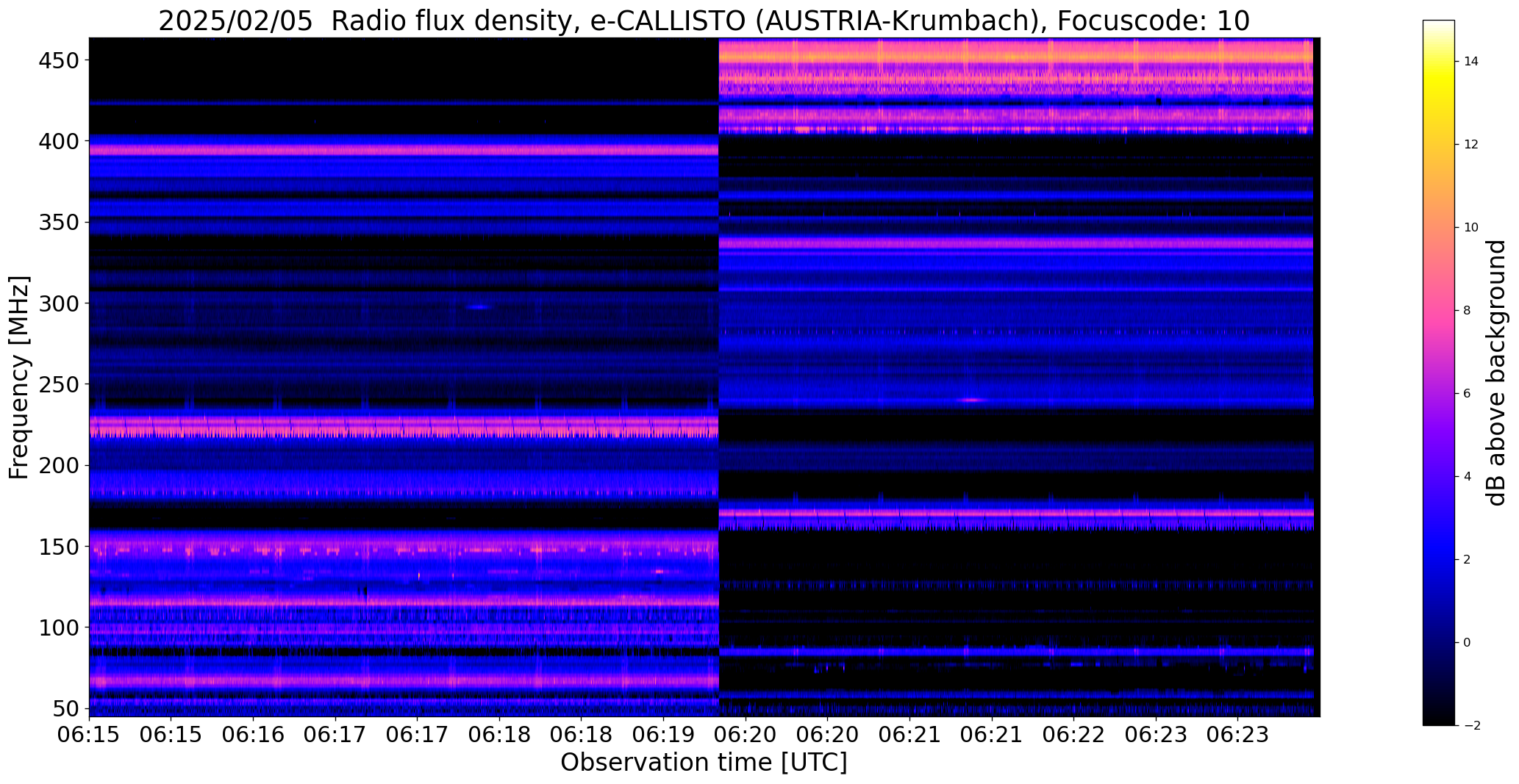Click the colorbar tick label 10

1471,228
